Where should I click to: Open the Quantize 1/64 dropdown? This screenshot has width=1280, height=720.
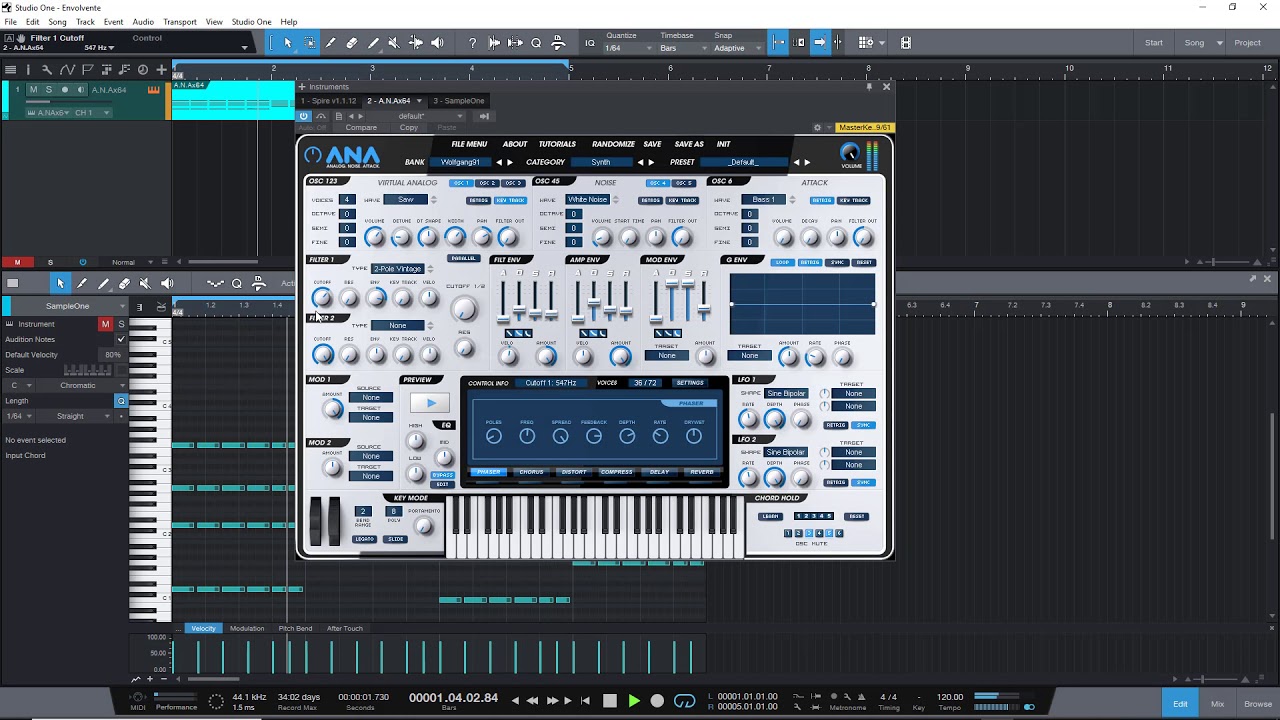point(627,48)
